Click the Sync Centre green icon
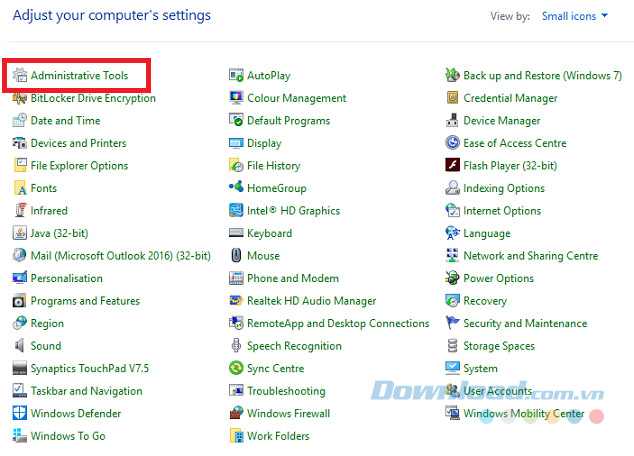The height and width of the screenshot is (456, 634). [x=236, y=368]
